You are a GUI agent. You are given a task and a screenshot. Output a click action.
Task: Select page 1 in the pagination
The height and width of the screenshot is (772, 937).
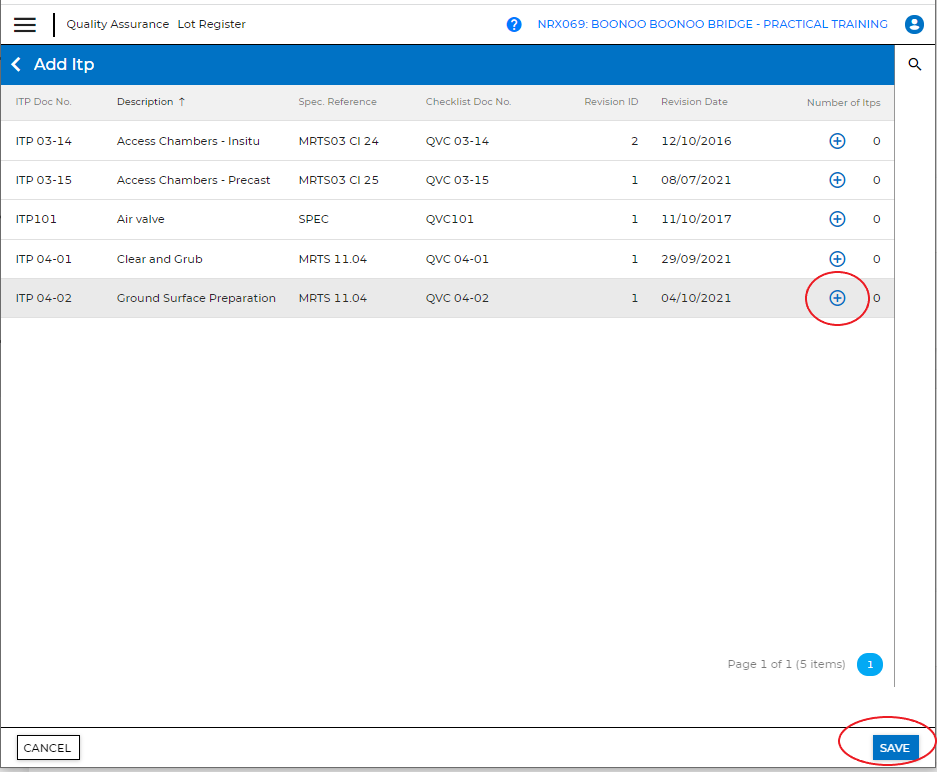pyautogui.click(x=870, y=664)
